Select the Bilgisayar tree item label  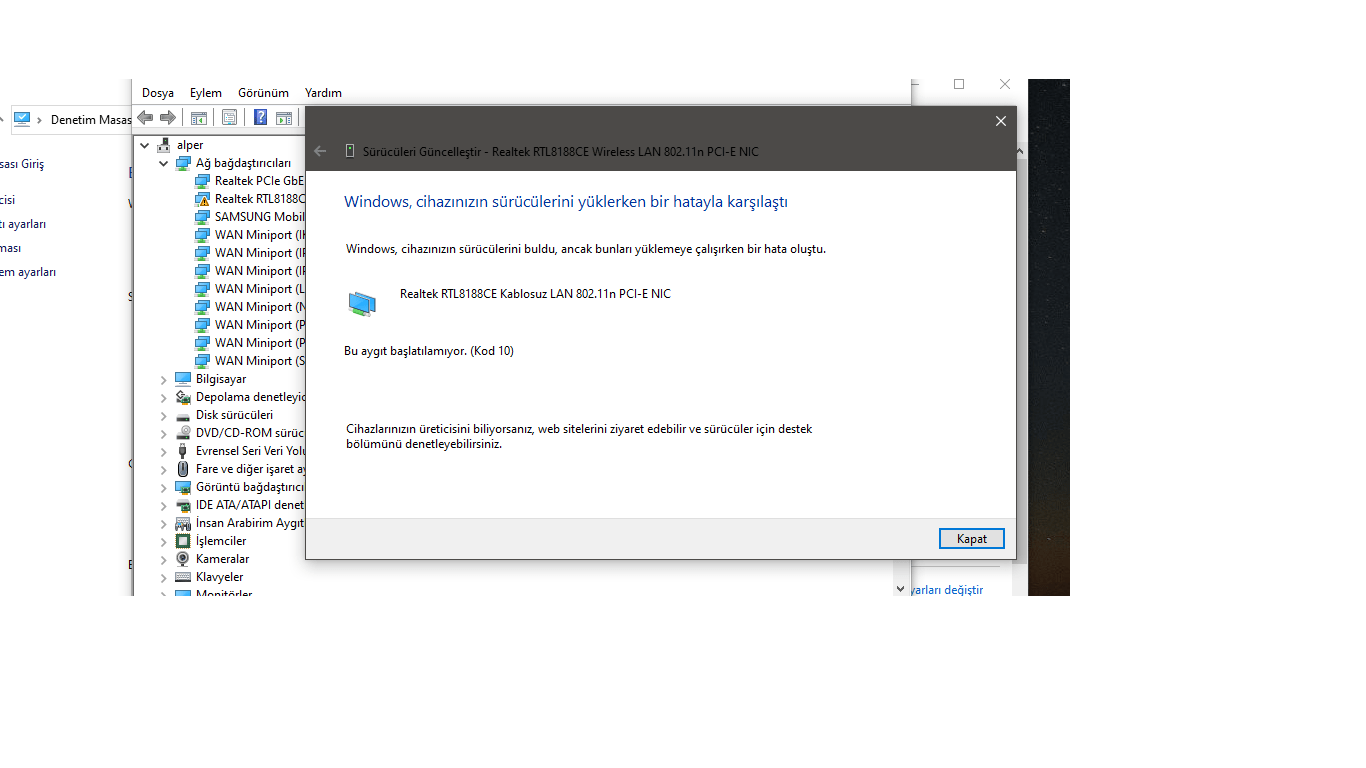click(221, 379)
